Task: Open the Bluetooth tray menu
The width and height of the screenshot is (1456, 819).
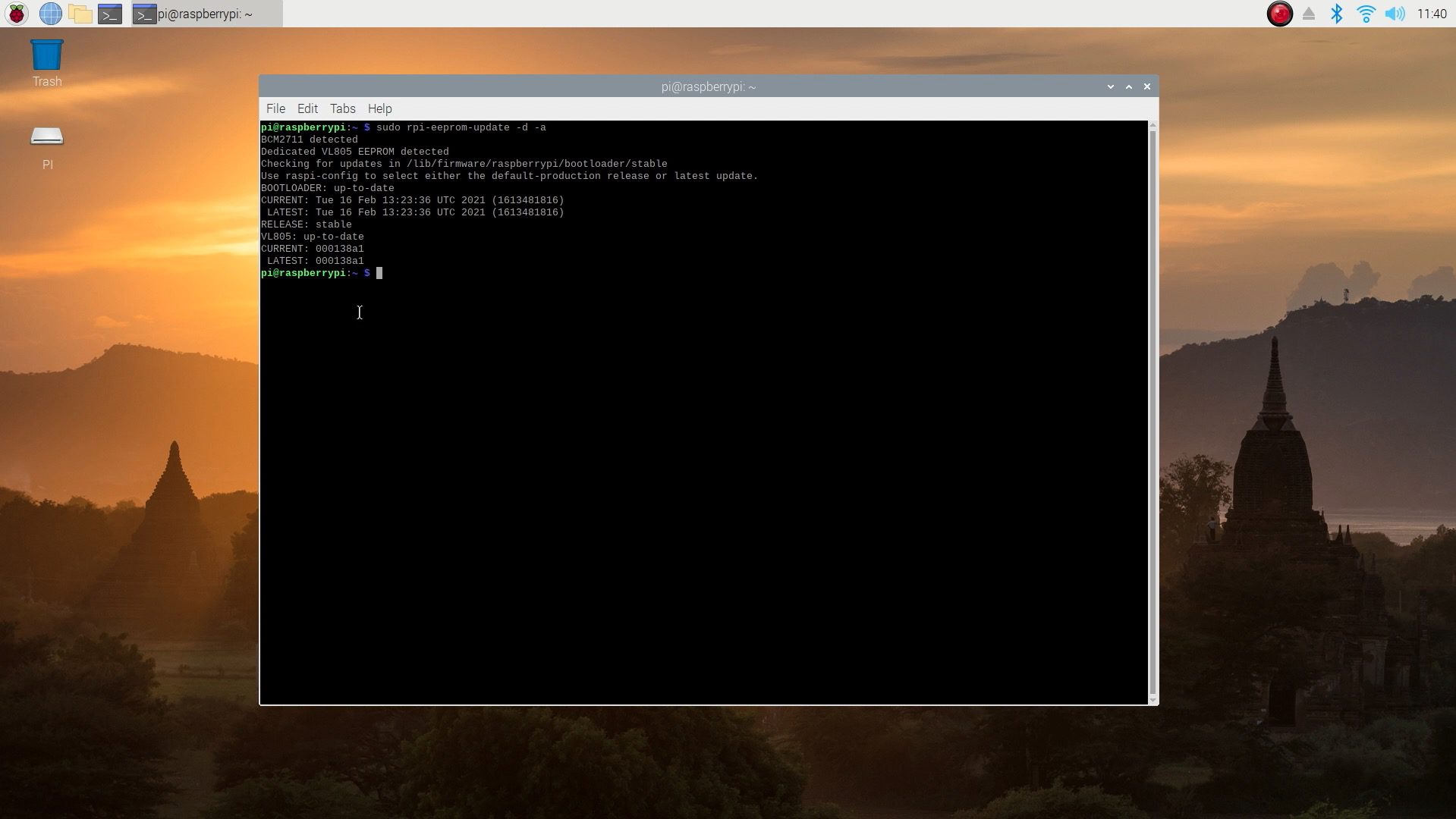Action: click(x=1337, y=14)
